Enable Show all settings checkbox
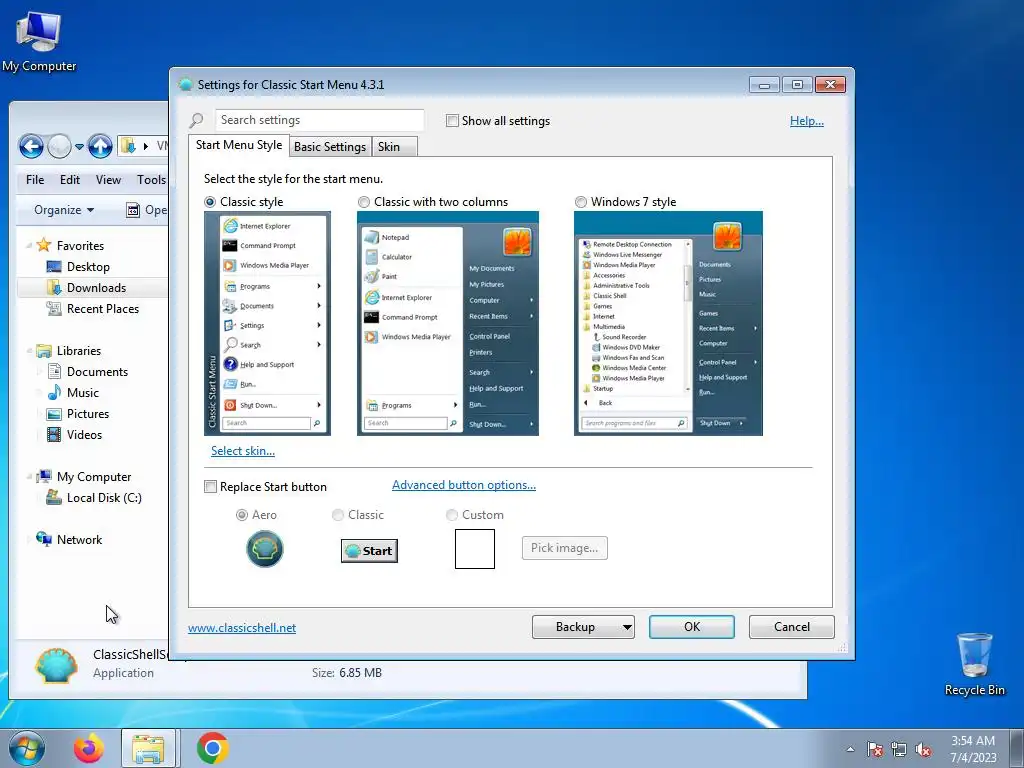The height and width of the screenshot is (768, 1024). click(x=452, y=120)
